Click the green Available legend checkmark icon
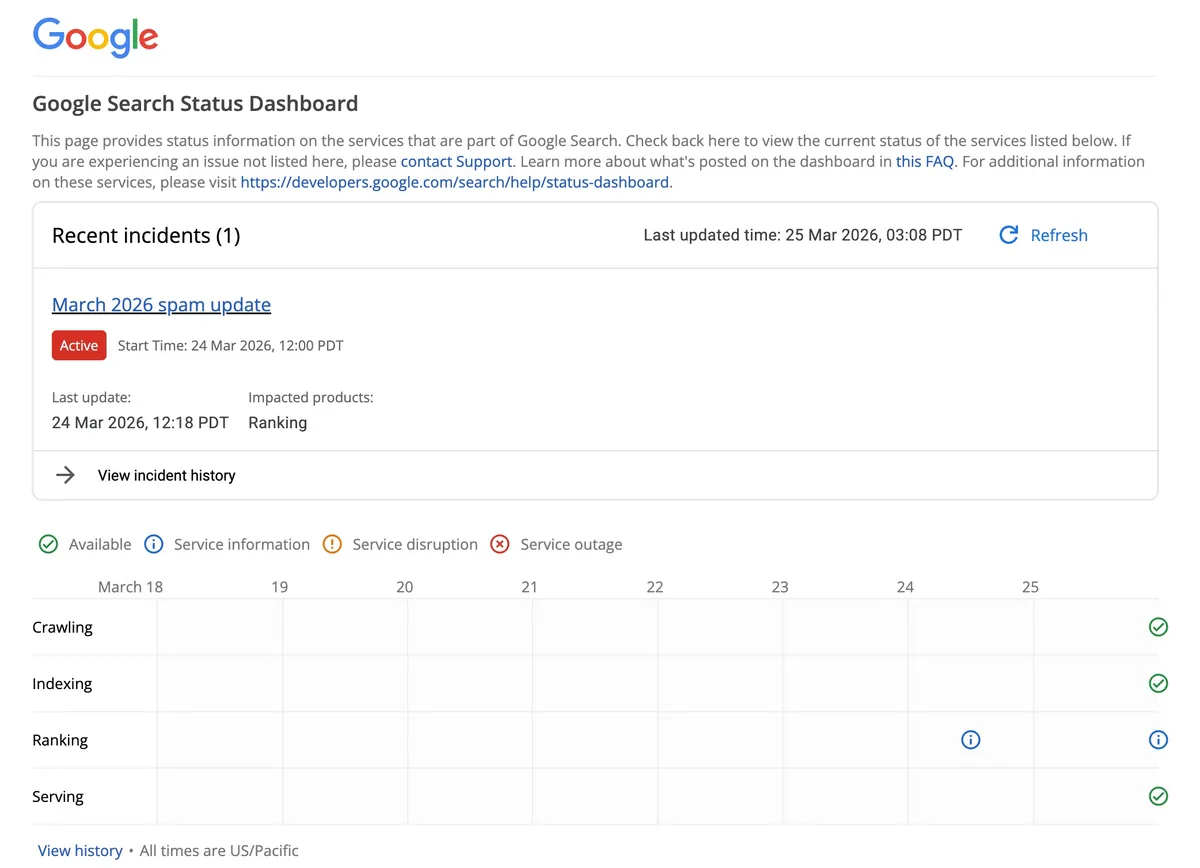1200x868 pixels. (48, 544)
